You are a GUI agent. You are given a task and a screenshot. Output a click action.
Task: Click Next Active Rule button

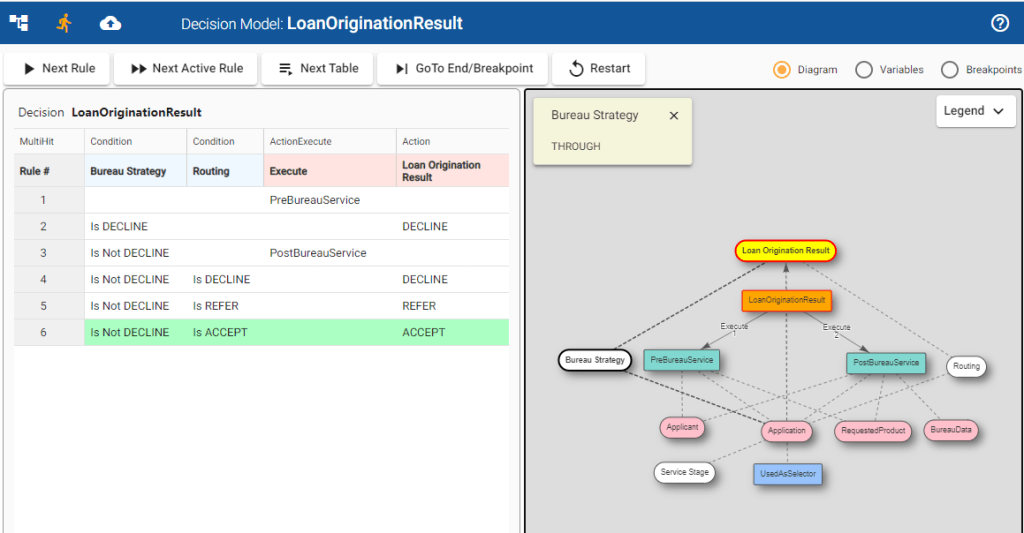[x=187, y=69]
